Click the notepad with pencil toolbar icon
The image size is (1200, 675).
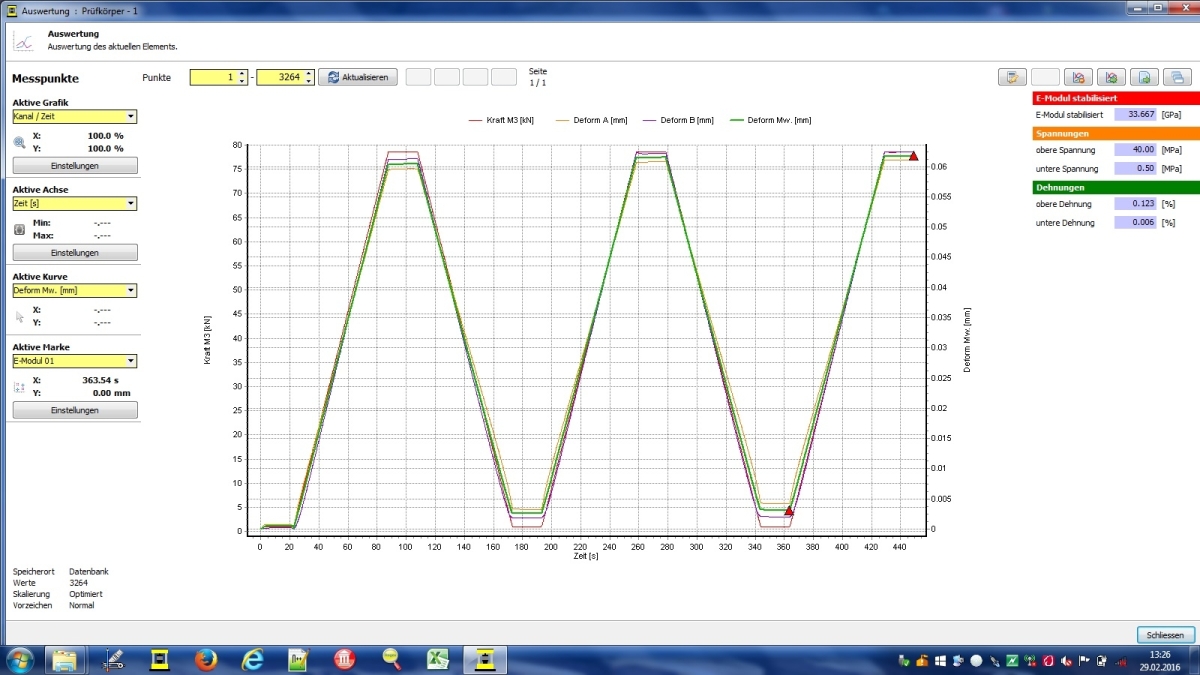tap(1012, 77)
